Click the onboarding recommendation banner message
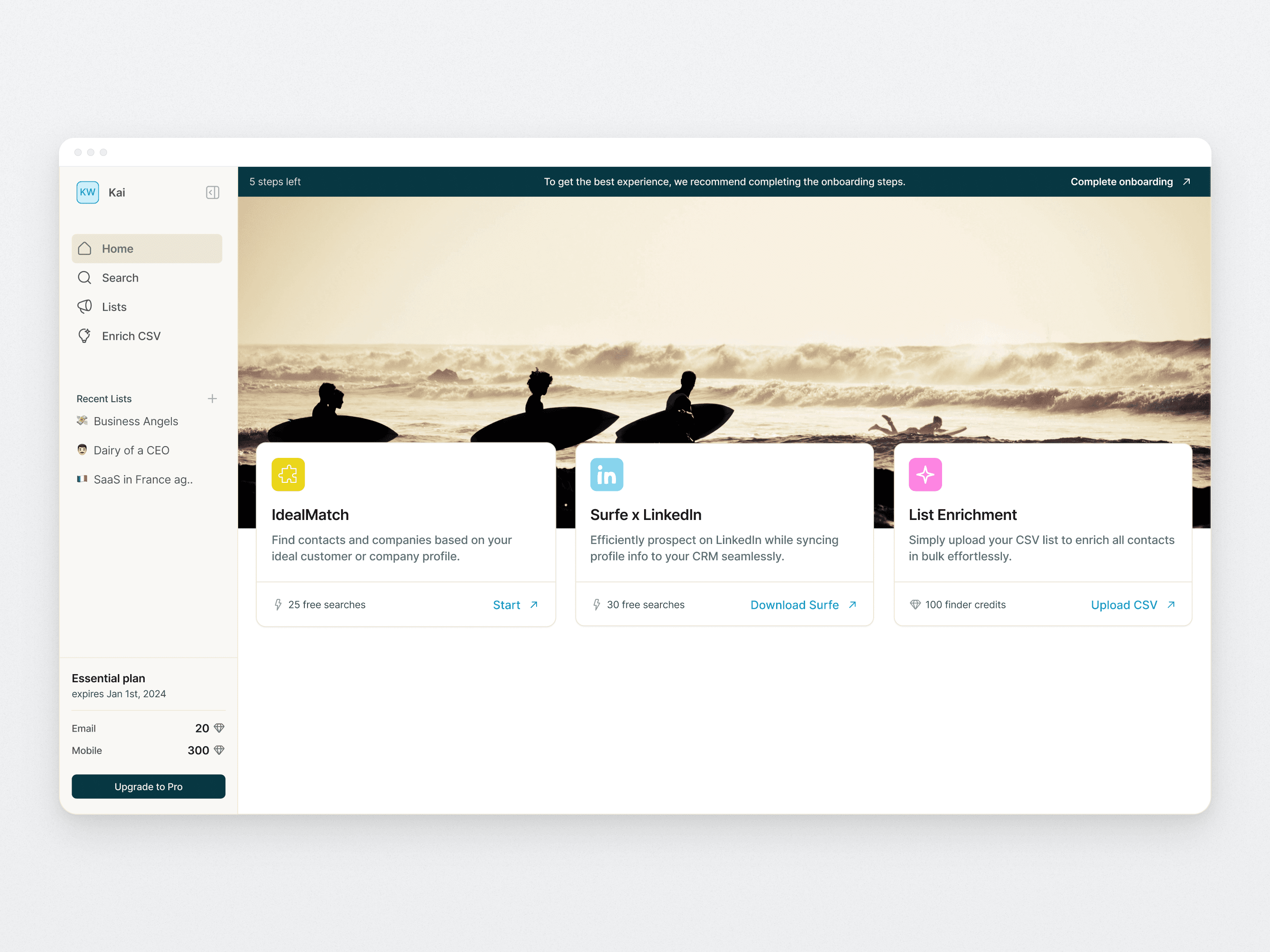Image resolution: width=1270 pixels, height=952 pixels. [724, 181]
